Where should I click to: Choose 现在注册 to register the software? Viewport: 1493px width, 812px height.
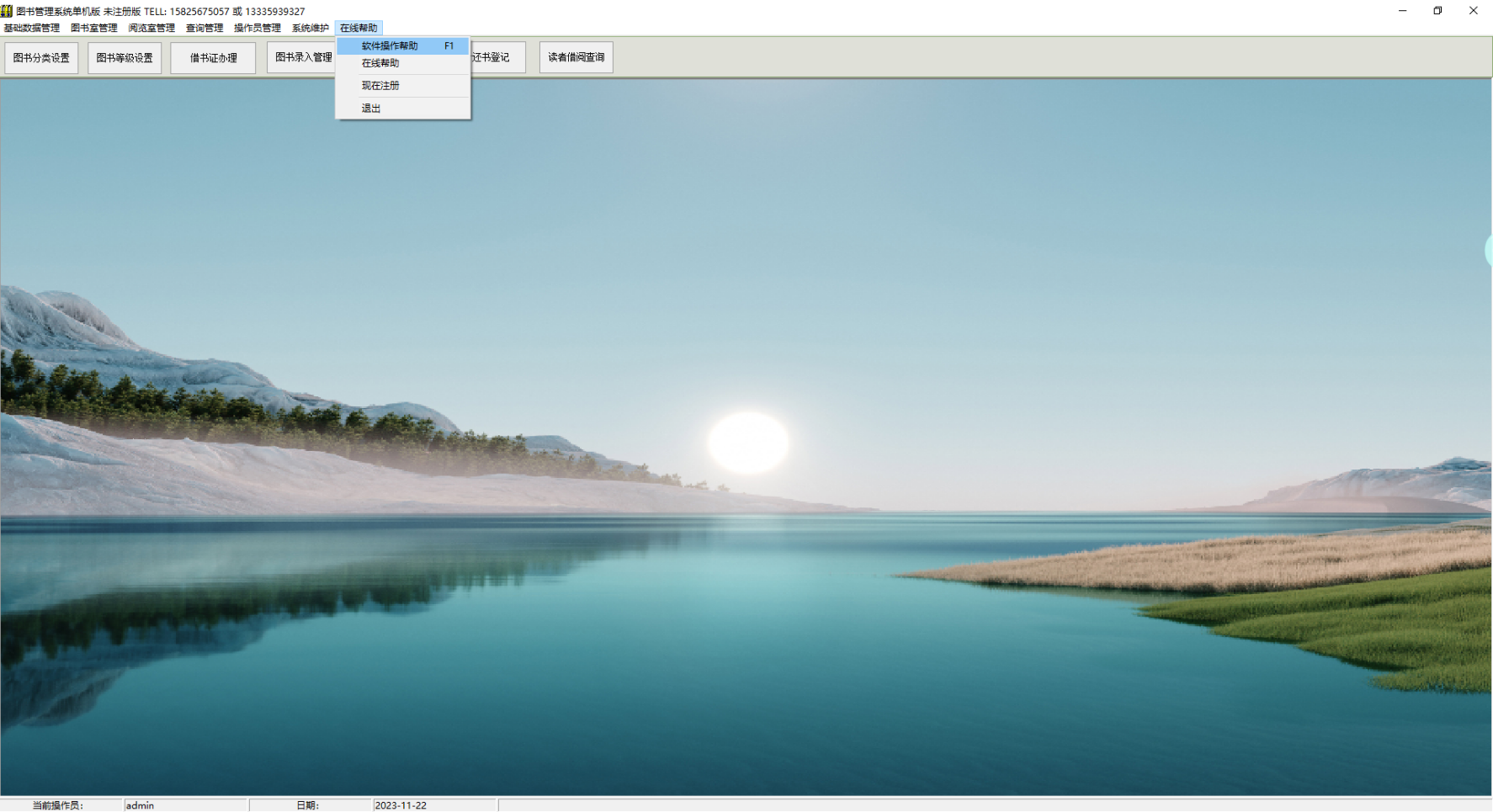(402, 86)
